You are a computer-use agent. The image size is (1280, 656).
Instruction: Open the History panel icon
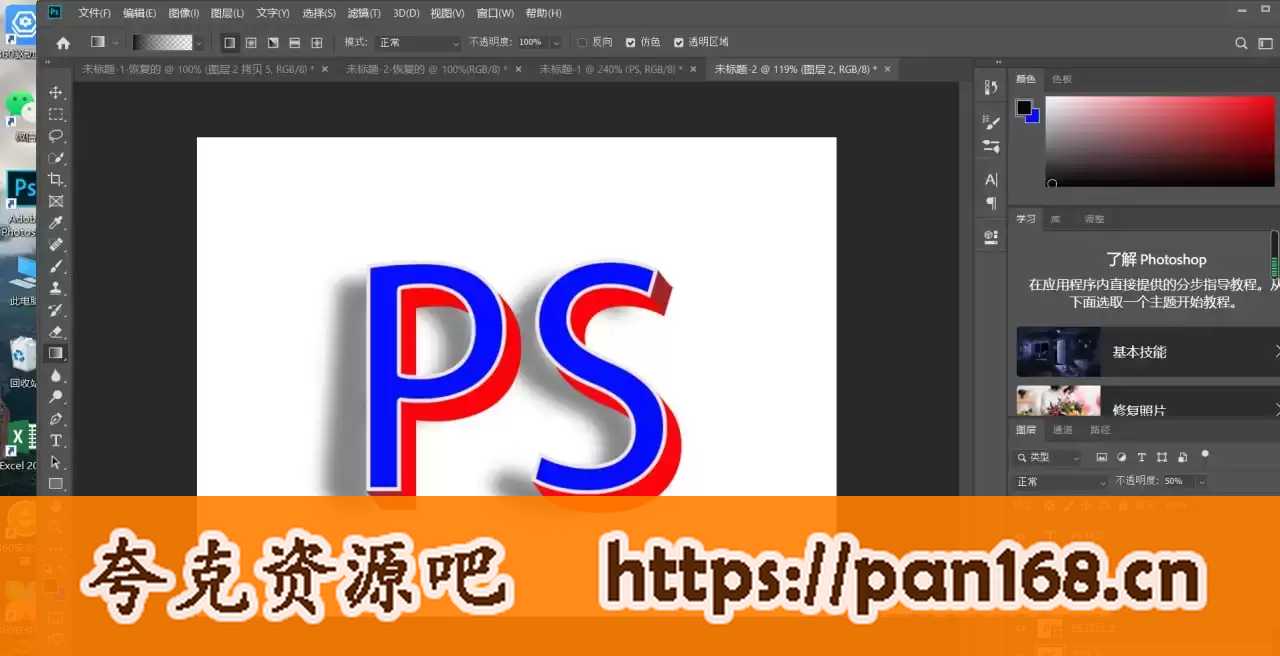coord(991,88)
